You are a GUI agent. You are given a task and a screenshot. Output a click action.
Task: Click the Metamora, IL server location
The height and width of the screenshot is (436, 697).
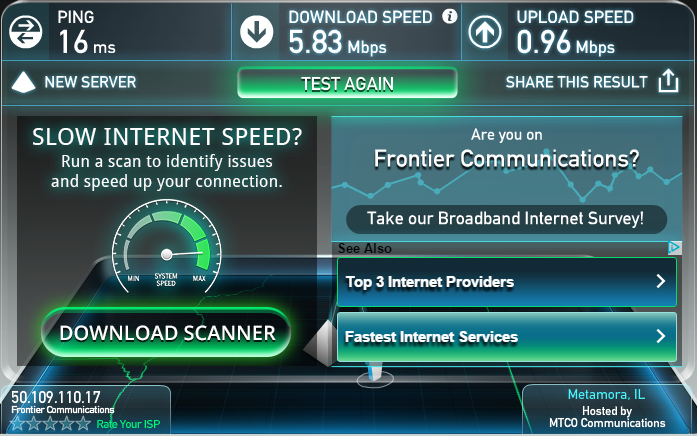click(x=606, y=394)
